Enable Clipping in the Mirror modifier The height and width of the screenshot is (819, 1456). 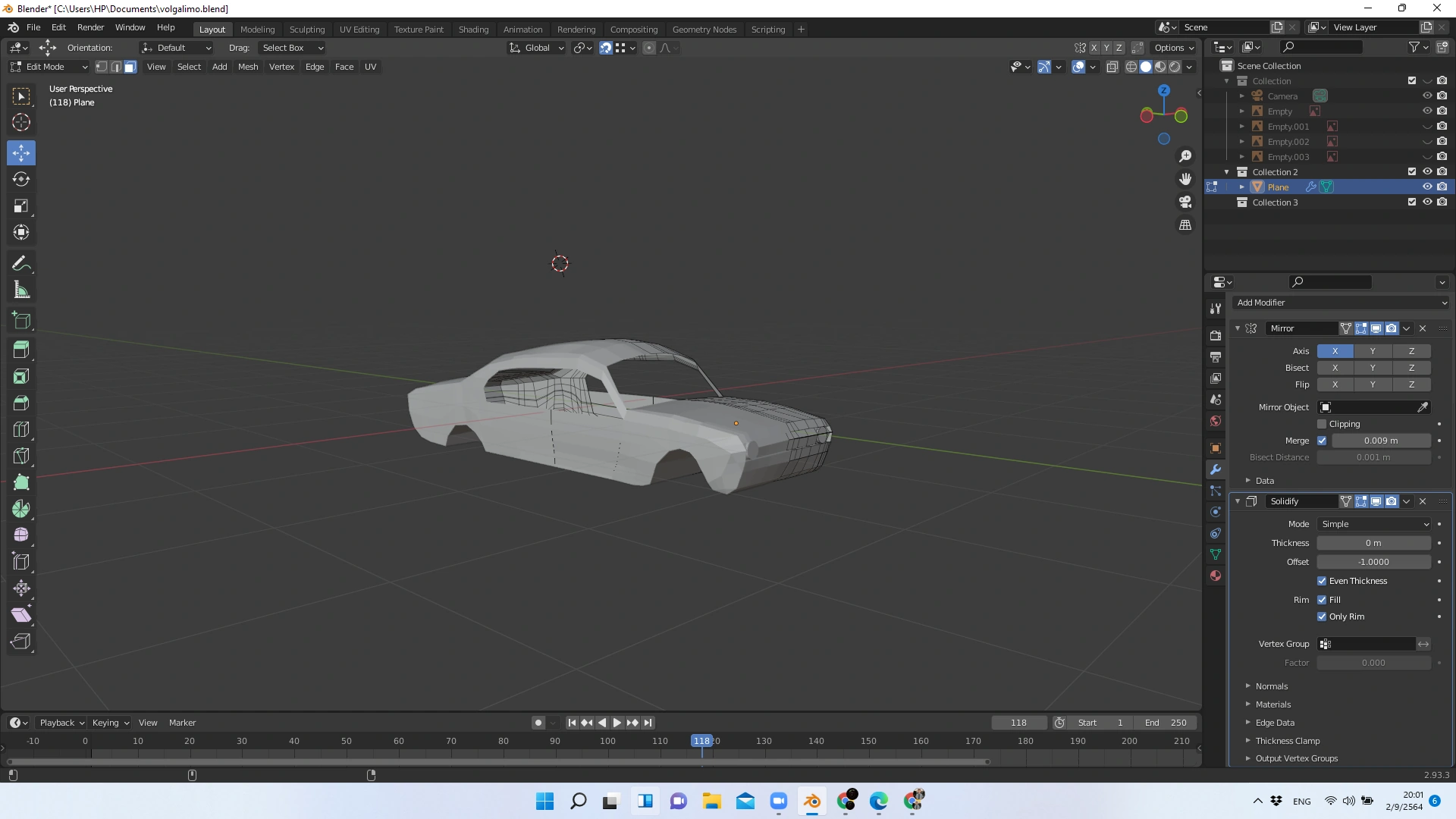point(1323,424)
